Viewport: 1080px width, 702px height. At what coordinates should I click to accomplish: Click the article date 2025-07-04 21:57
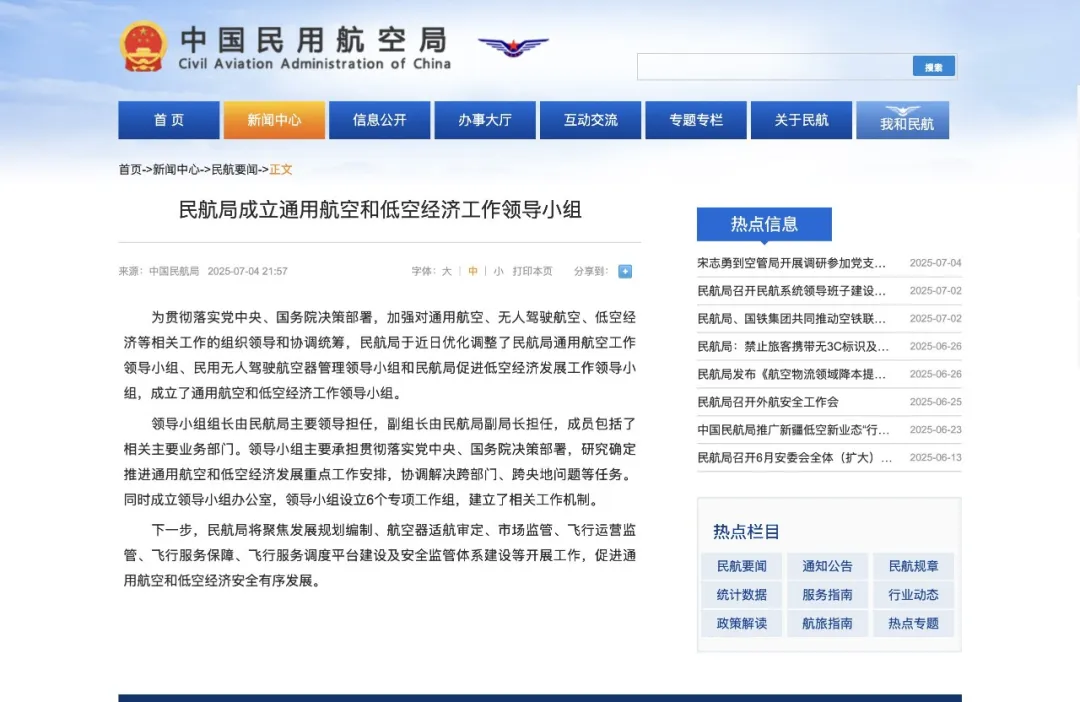tap(247, 271)
